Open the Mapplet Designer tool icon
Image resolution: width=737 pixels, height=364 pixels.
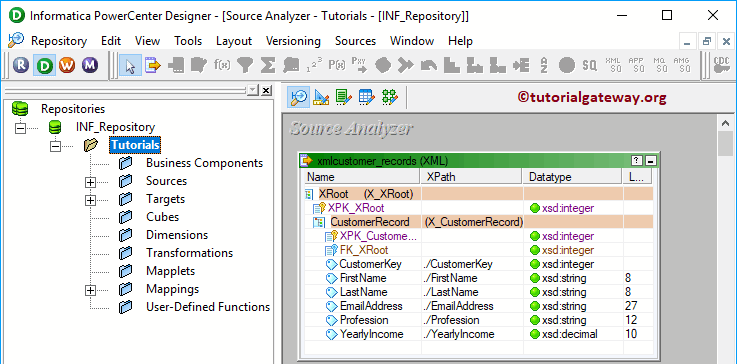click(x=367, y=97)
